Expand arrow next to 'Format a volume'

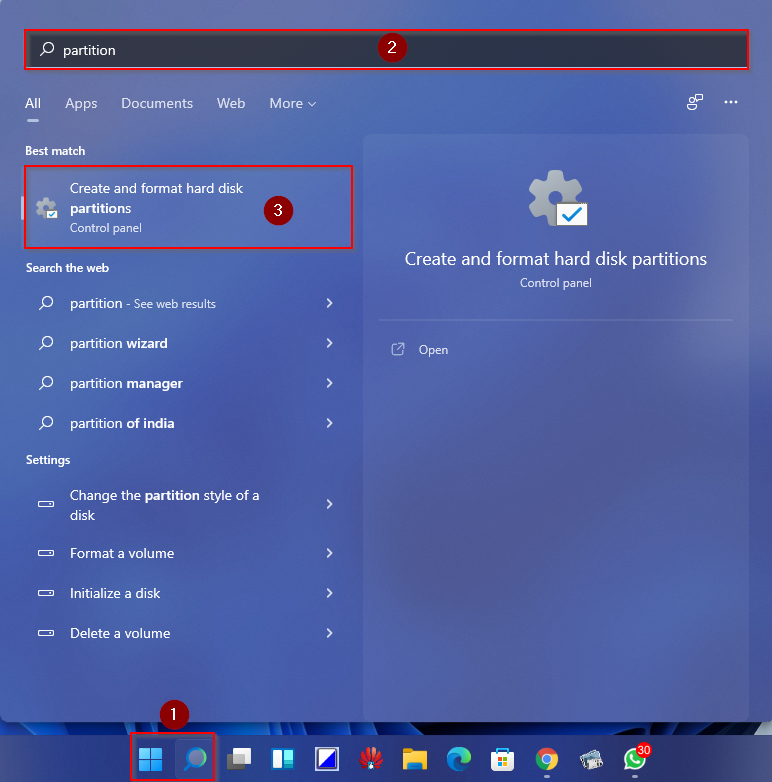pyautogui.click(x=329, y=553)
